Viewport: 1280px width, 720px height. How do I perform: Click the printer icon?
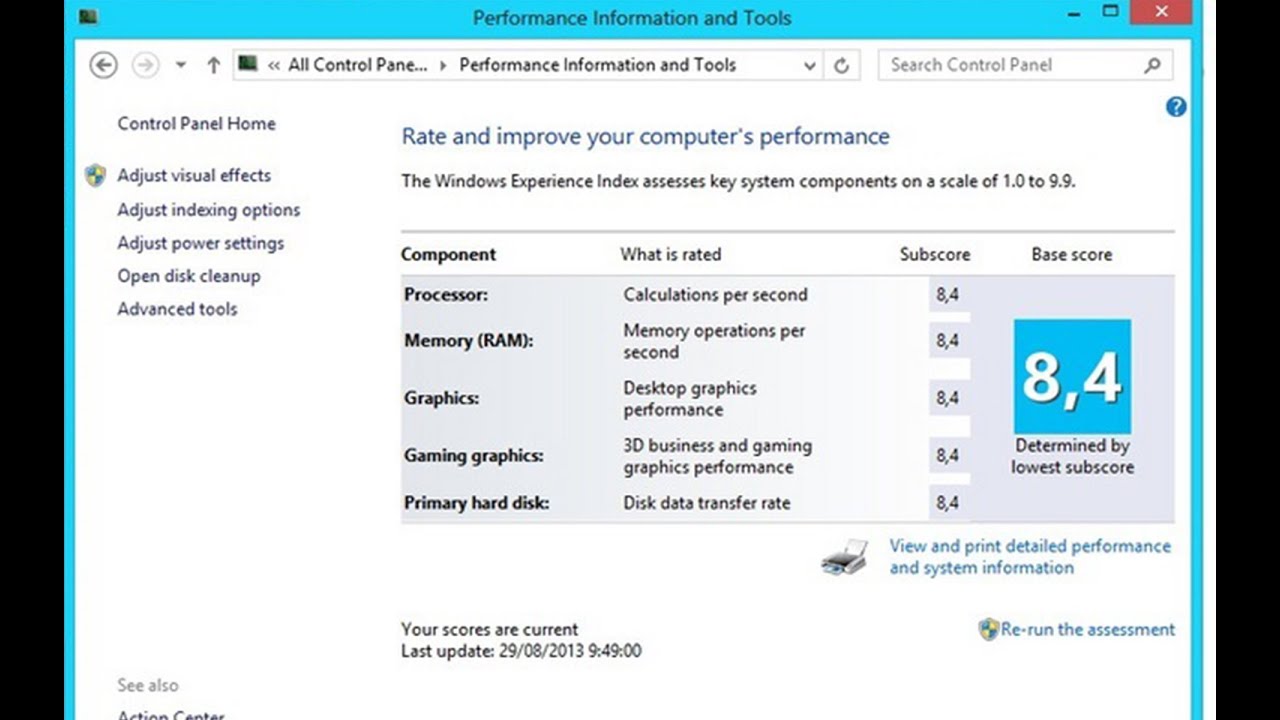pos(845,557)
